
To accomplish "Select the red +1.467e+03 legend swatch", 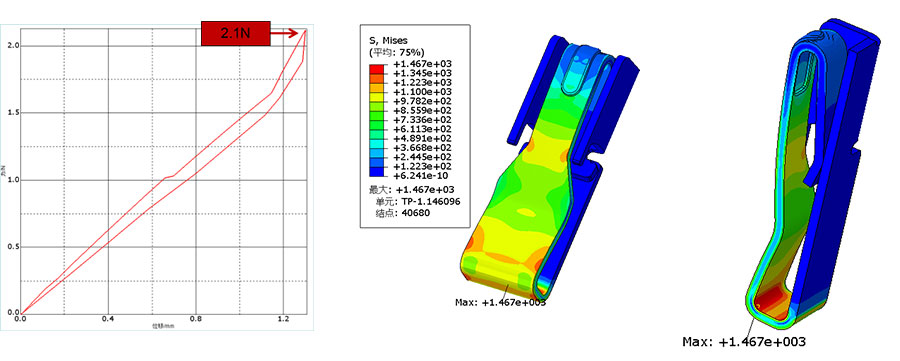I will click(x=378, y=68).
